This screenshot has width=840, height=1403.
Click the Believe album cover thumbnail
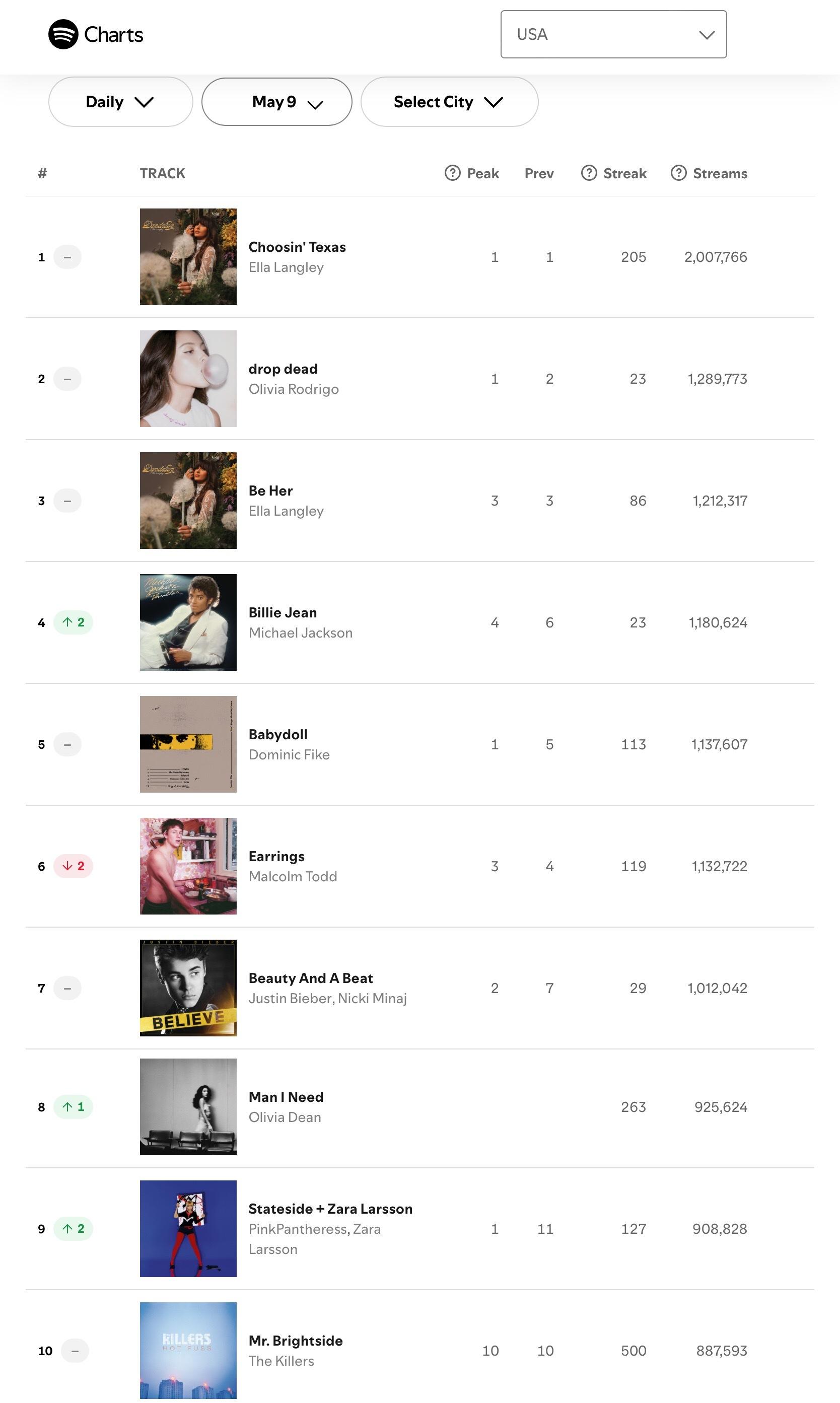click(x=188, y=988)
